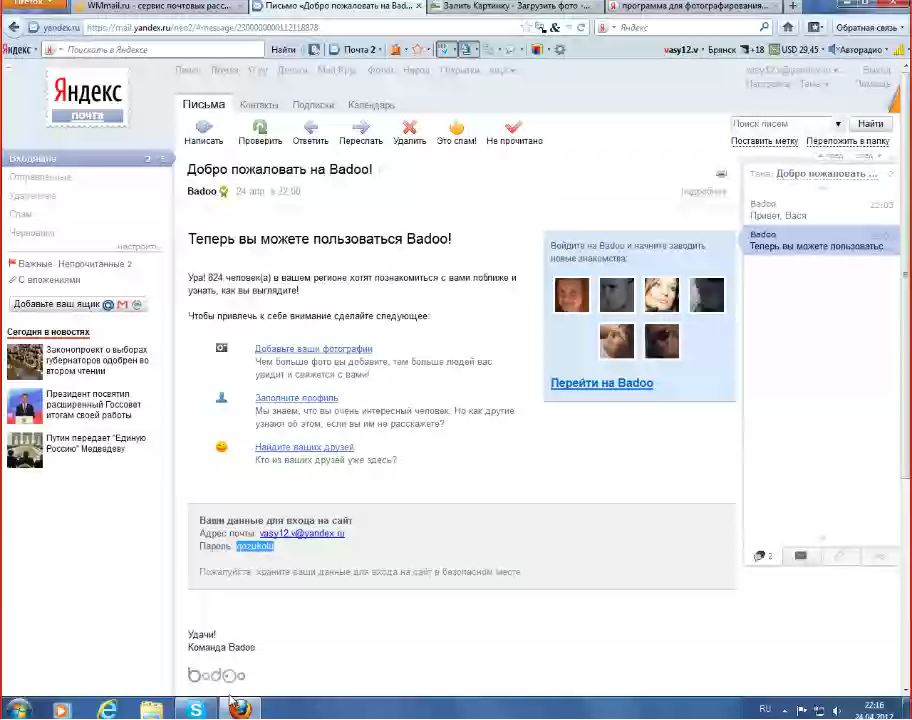Image resolution: width=912 pixels, height=720 pixels.
Task: Open the browser home page icon
Action: (788, 27)
